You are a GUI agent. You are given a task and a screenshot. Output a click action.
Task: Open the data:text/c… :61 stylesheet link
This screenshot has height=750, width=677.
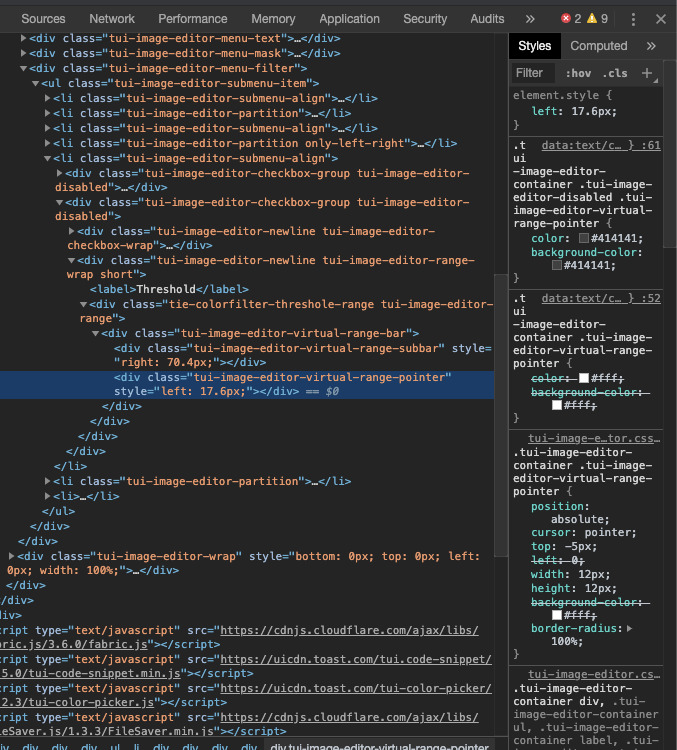click(x=601, y=145)
